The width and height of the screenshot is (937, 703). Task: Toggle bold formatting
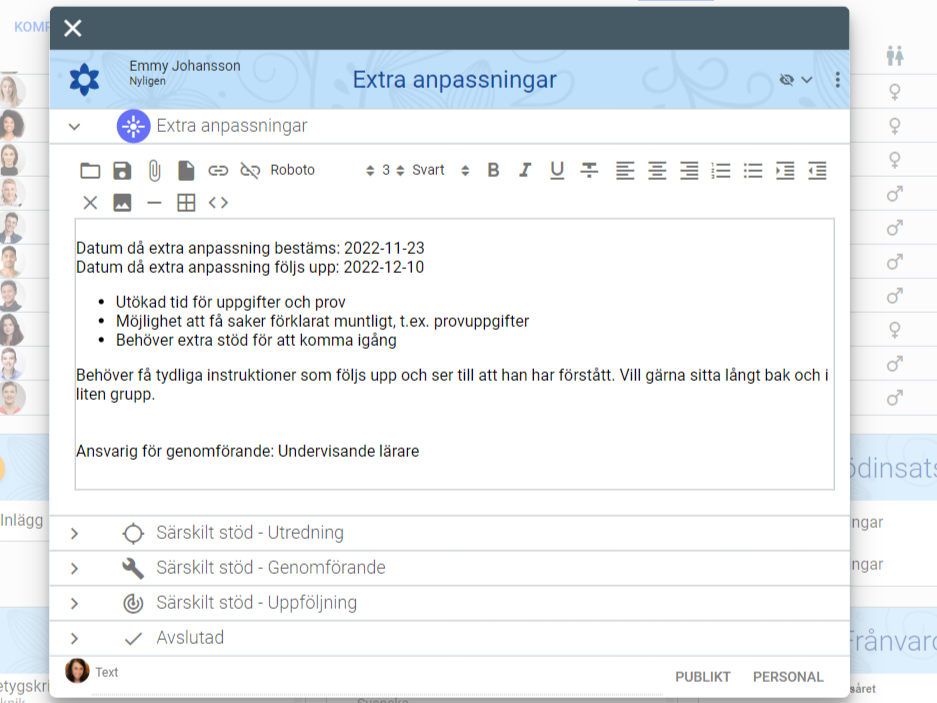coord(493,171)
